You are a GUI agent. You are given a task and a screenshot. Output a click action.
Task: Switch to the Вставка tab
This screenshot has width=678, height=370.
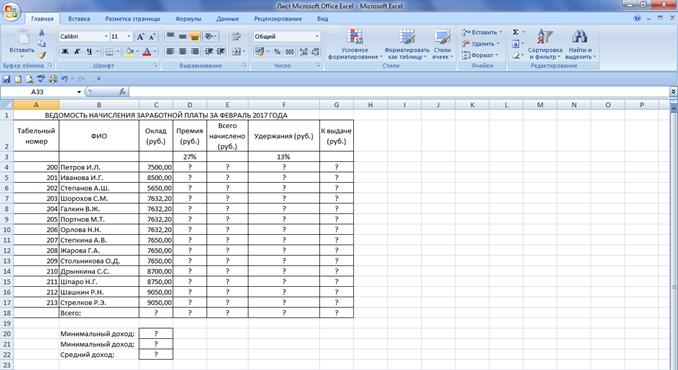pyautogui.click(x=79, y=19)
